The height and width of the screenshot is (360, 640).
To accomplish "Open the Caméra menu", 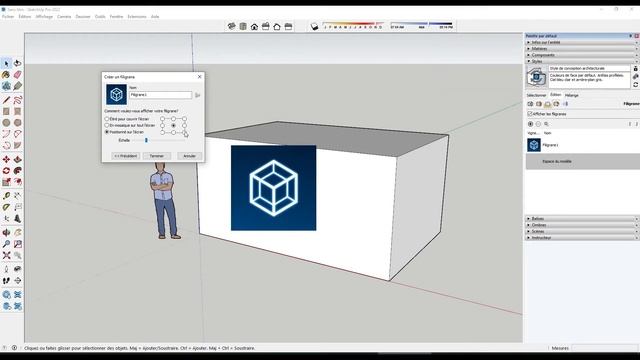I will tap(64, 17).
